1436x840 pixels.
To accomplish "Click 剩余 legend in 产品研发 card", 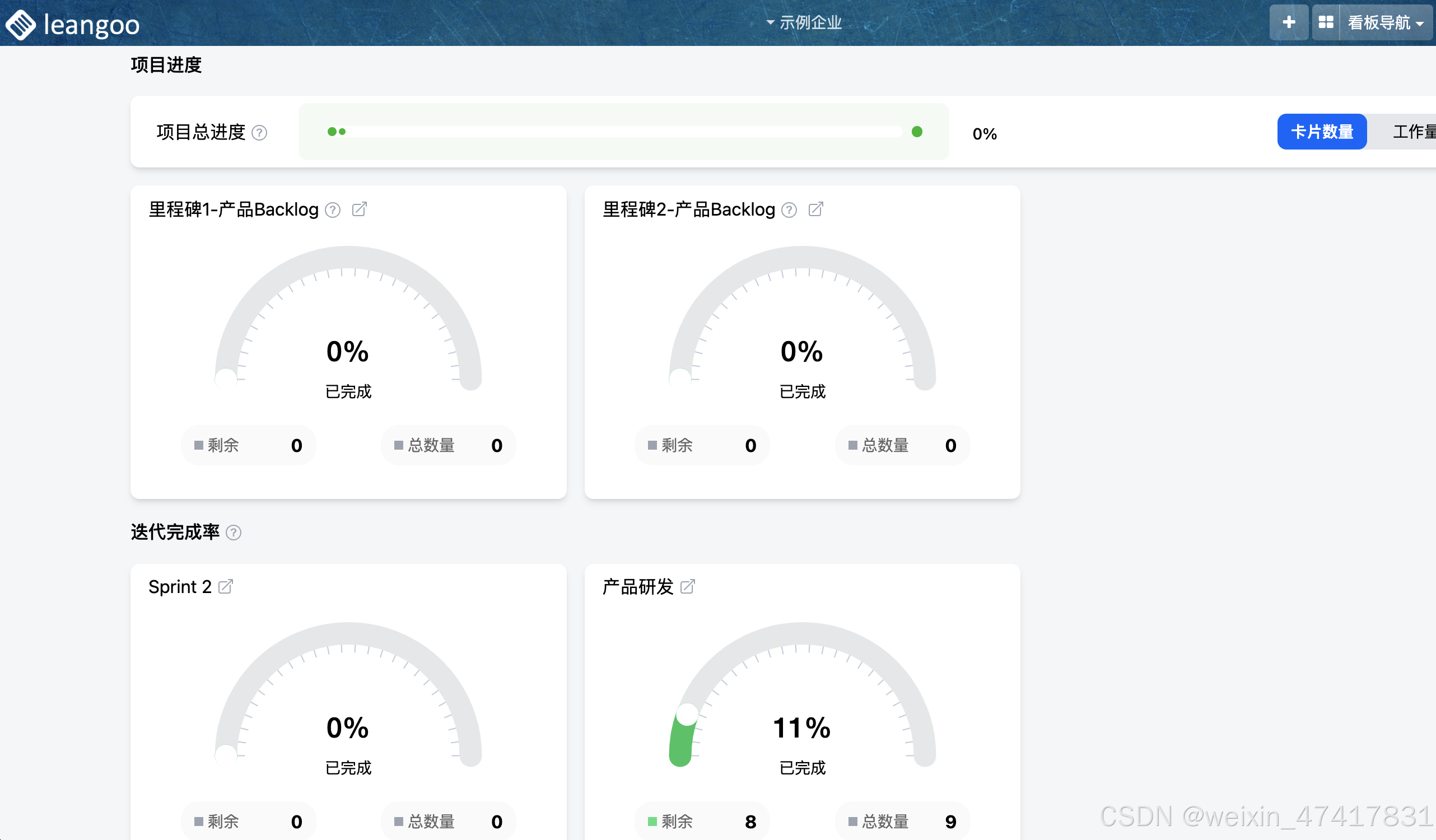I will 677,821.
